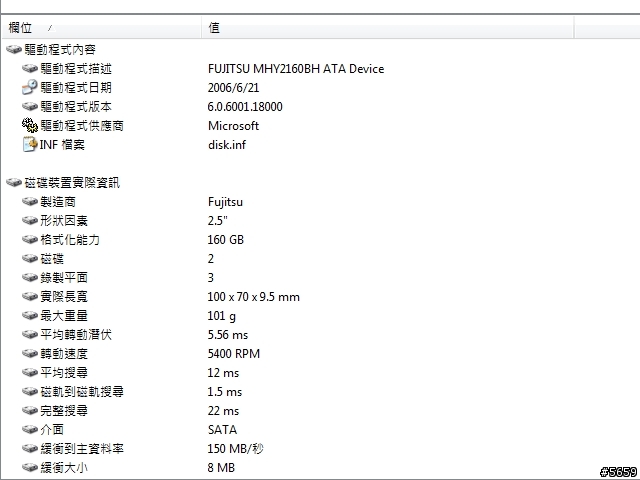Screen dimensions: 640x480
Task: Sort by the 欄位 column header
Action: 102,28
